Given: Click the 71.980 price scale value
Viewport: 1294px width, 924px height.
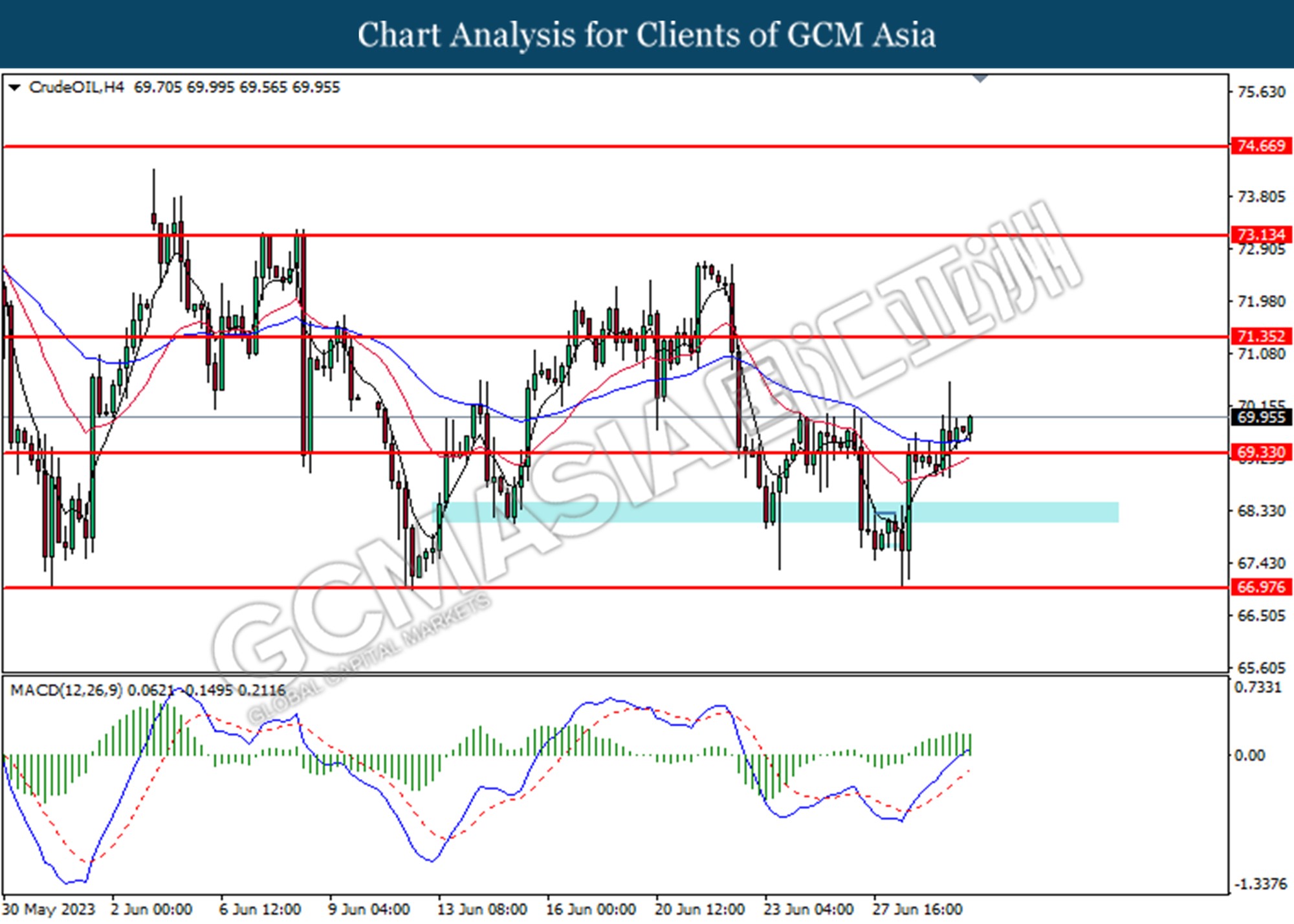Looking at the screenshot, I should (1260, 302).
